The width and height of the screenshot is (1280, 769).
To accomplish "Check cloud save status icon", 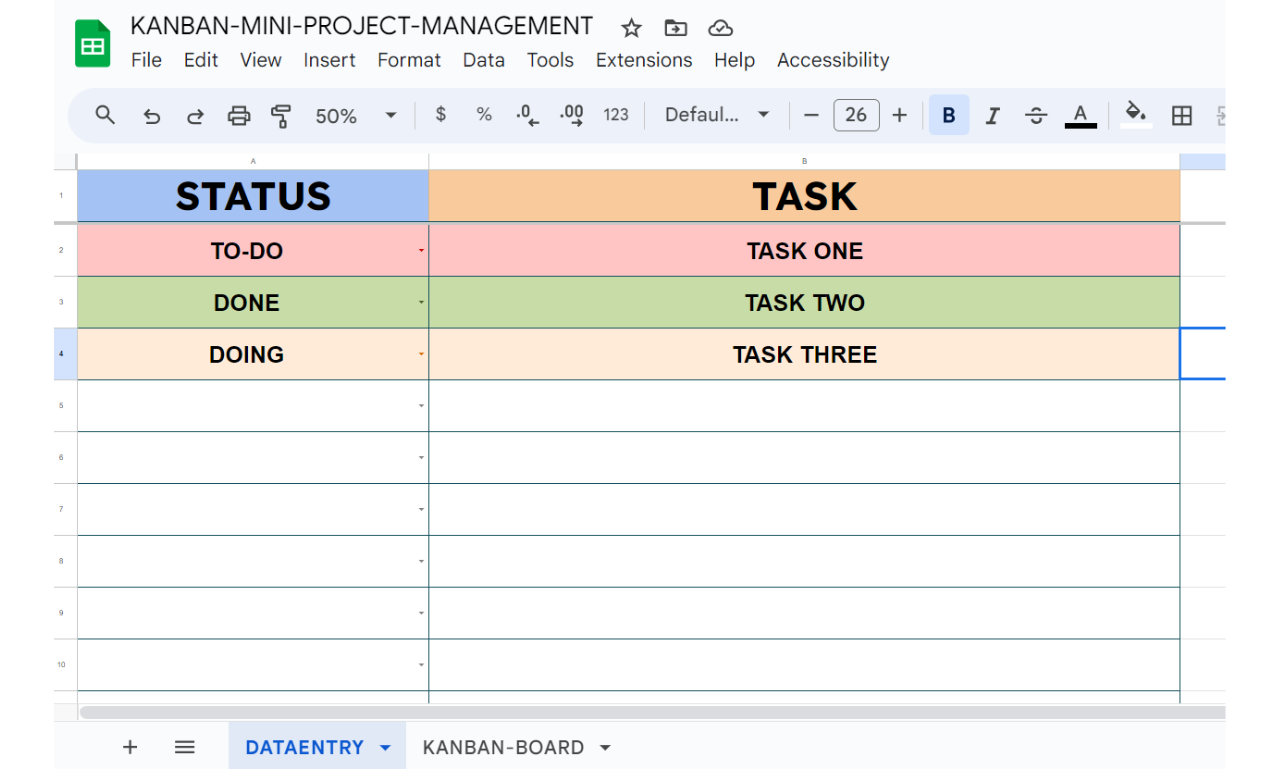I will [720, 28].
